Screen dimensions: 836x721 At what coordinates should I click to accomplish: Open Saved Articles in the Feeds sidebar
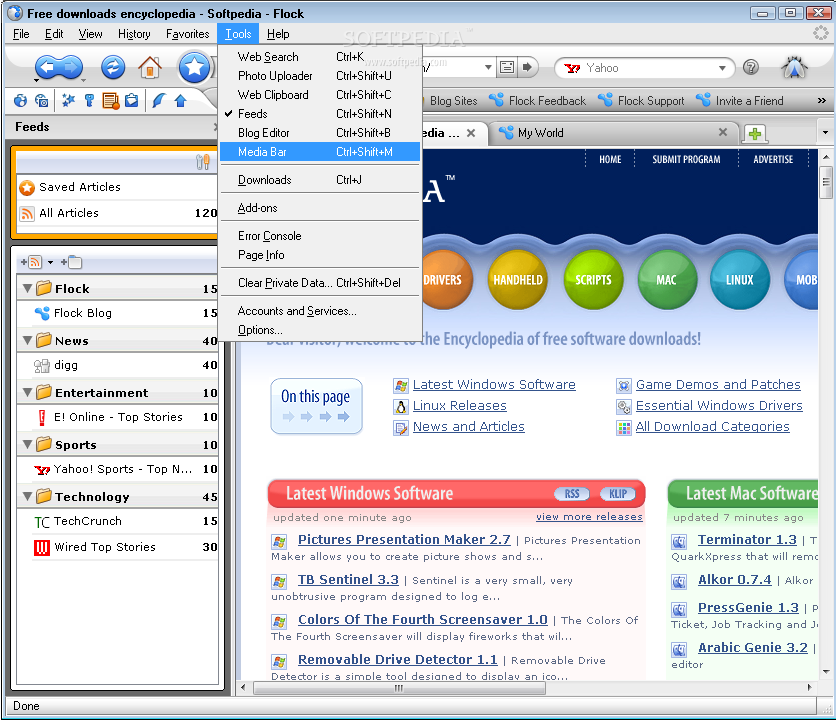click(117, 187)
